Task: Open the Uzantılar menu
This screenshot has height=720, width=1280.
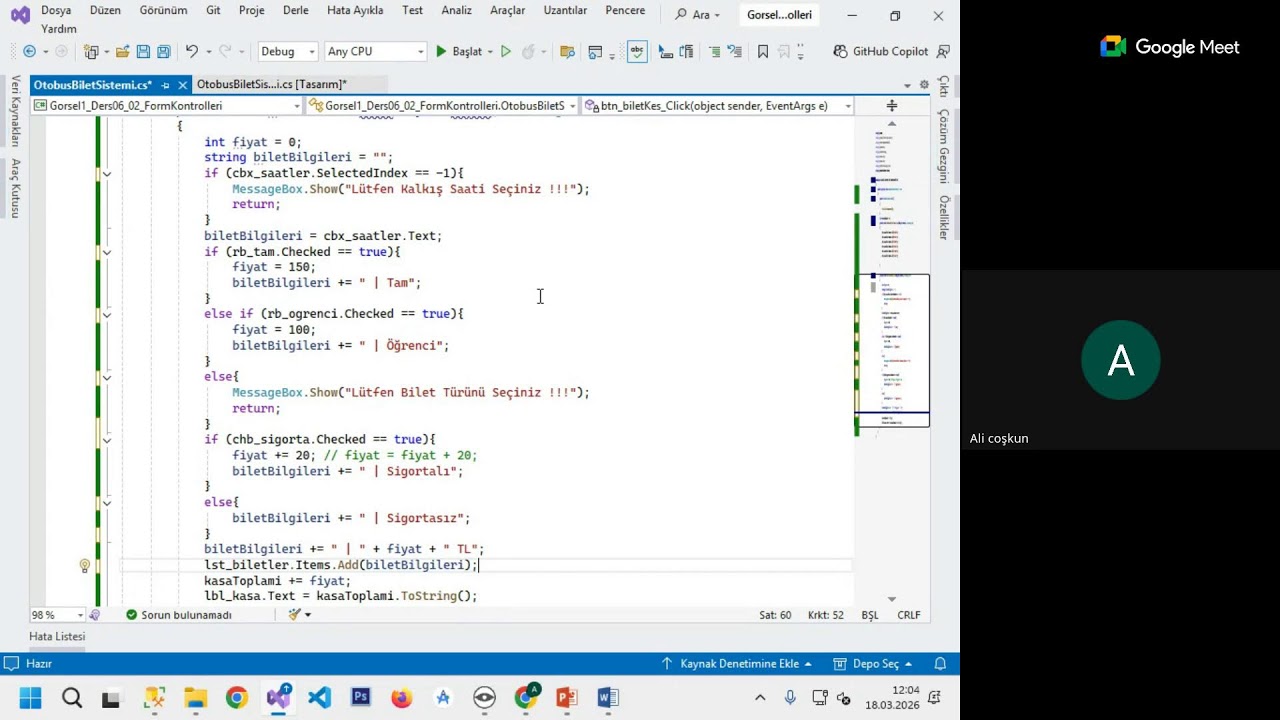Action: tap(565, 10)
